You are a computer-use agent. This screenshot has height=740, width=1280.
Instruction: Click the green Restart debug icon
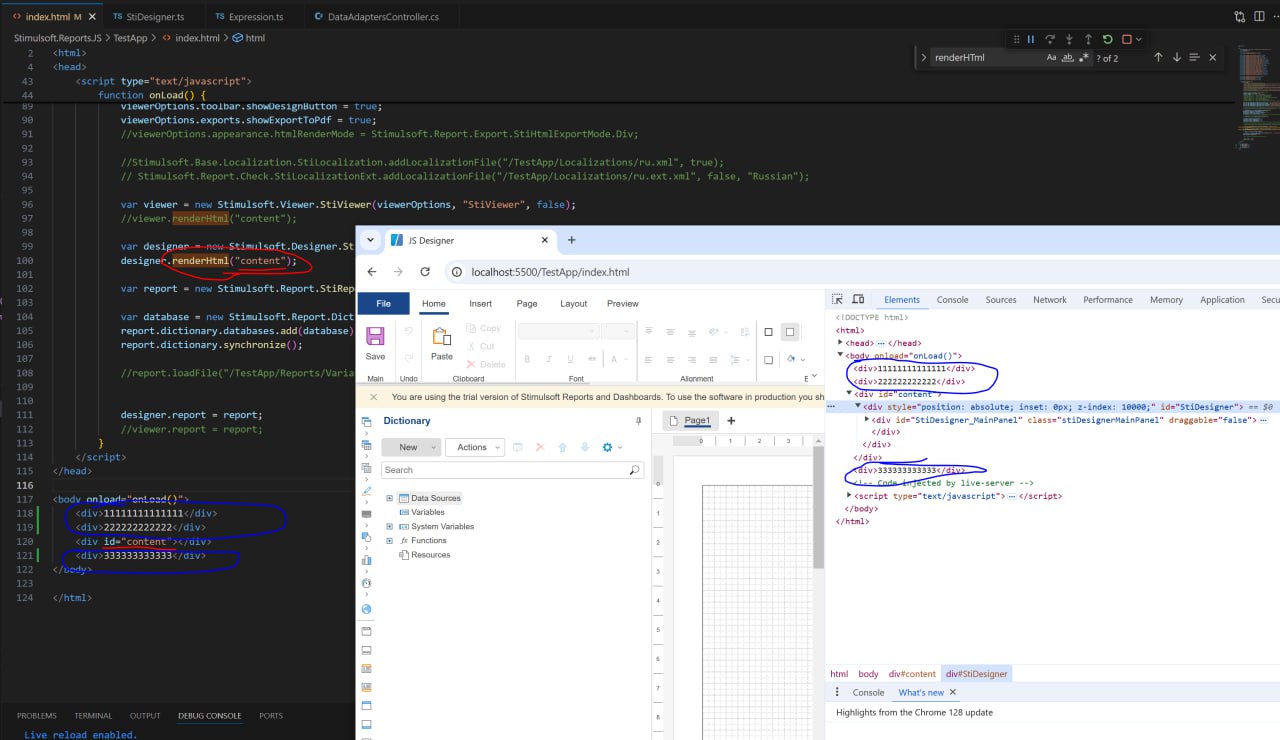[1108, 39]
